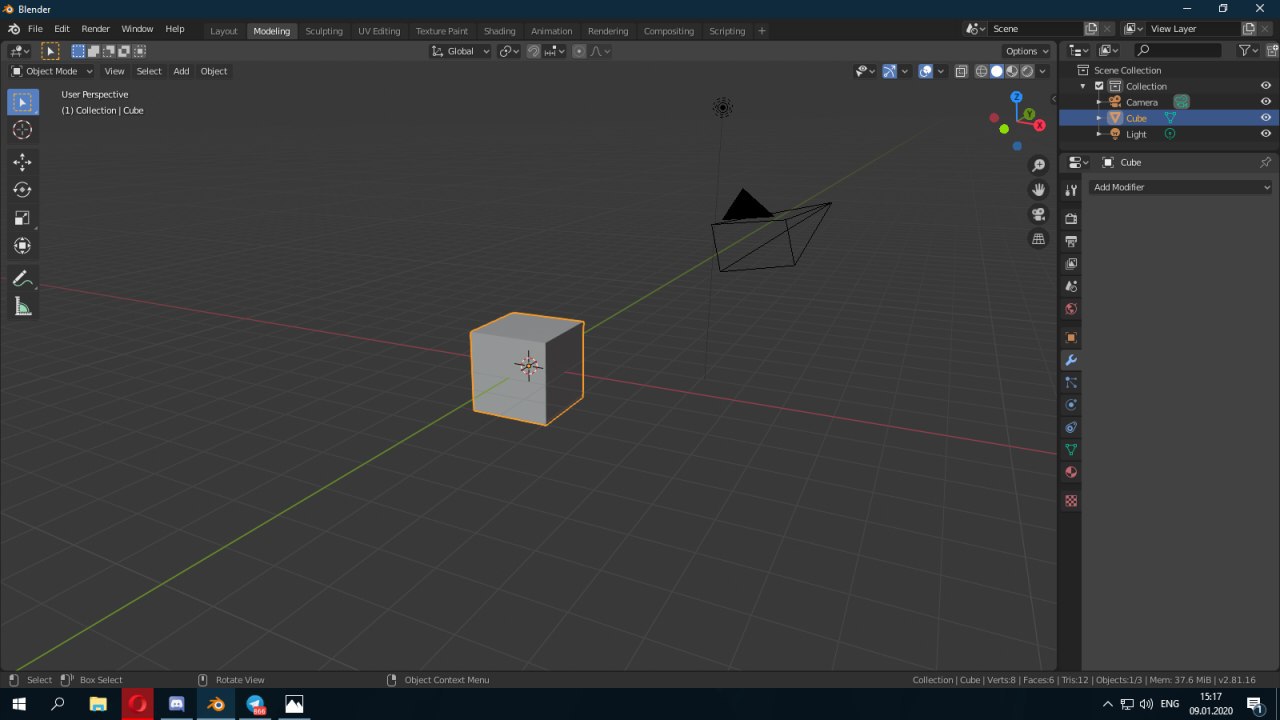Image resolution: width=1280 pixels, height=720 pixels.
Task: Activate the Cursor tool
Action: tap(22, 130)
